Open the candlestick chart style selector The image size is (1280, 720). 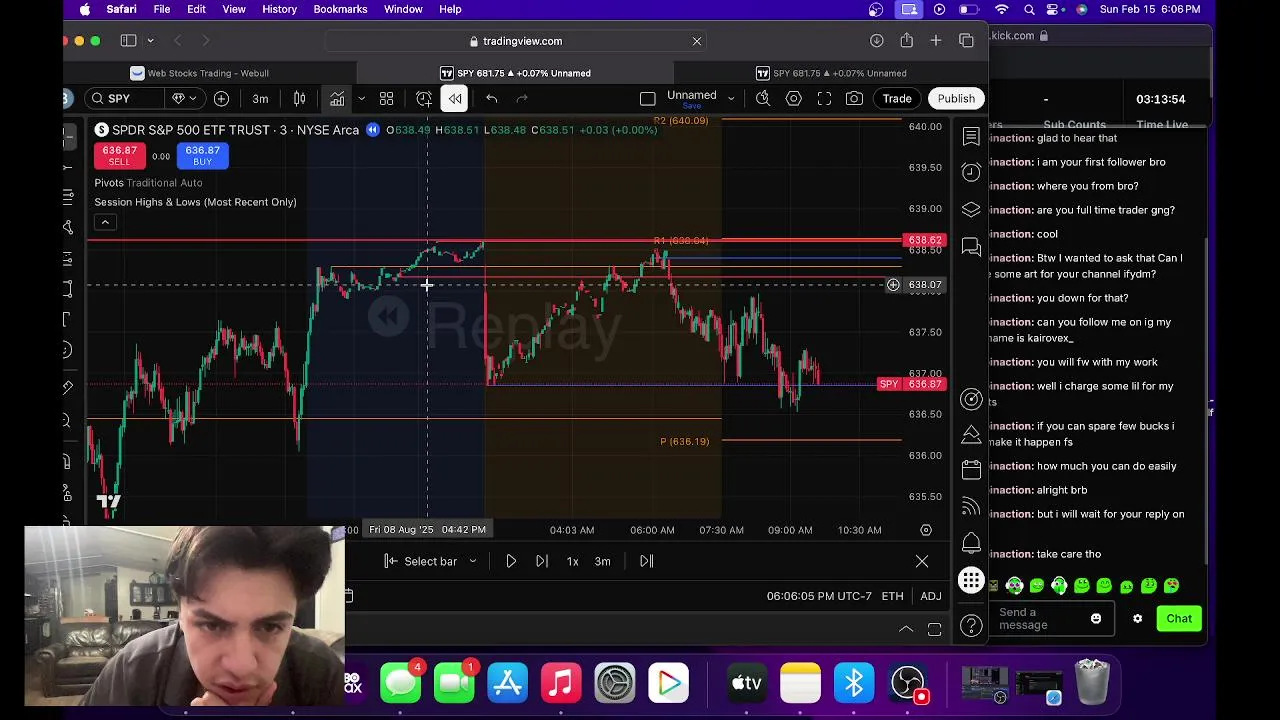(x=299, y=98)
